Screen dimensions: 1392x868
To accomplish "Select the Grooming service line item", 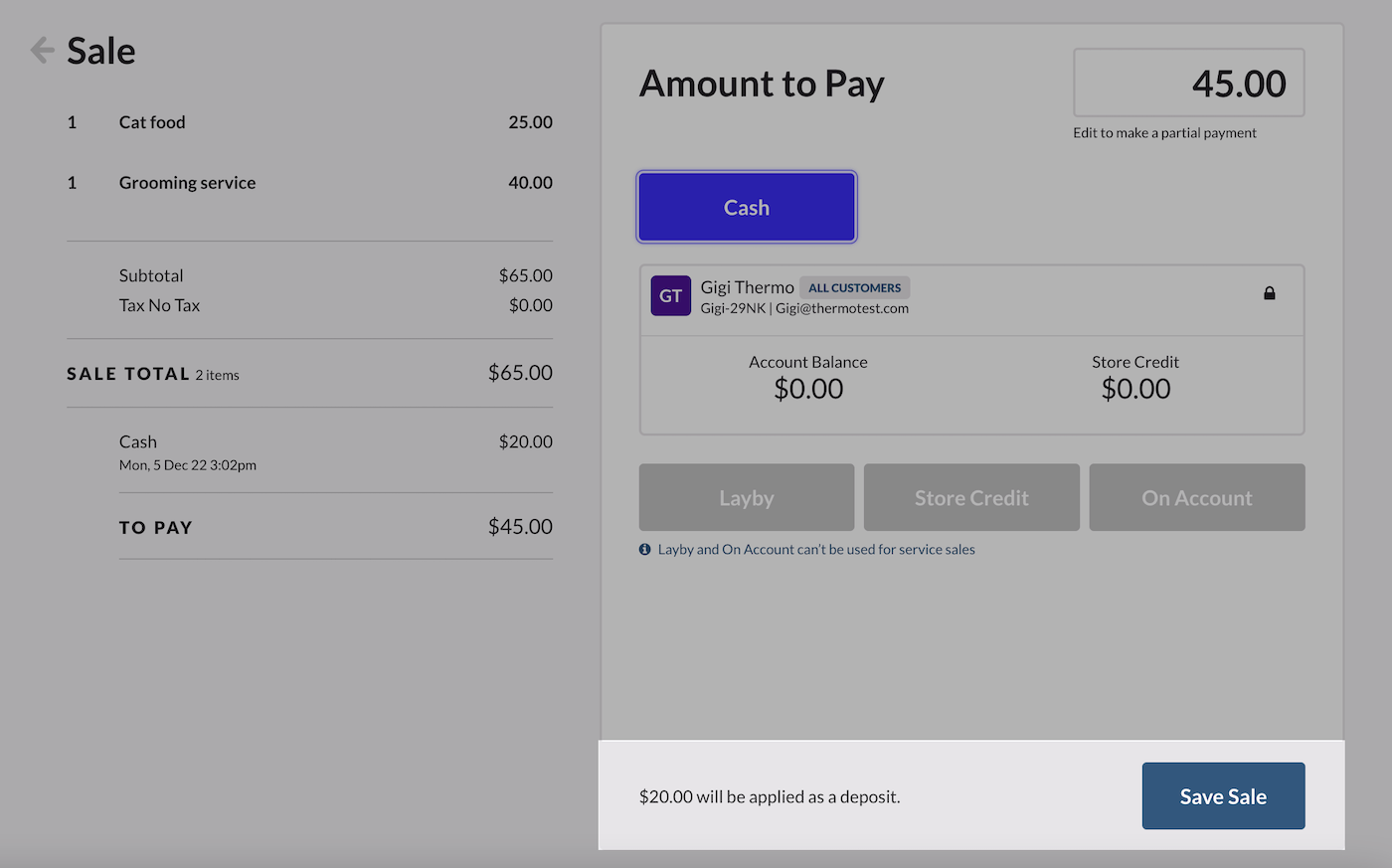I will tap(187, 182).
